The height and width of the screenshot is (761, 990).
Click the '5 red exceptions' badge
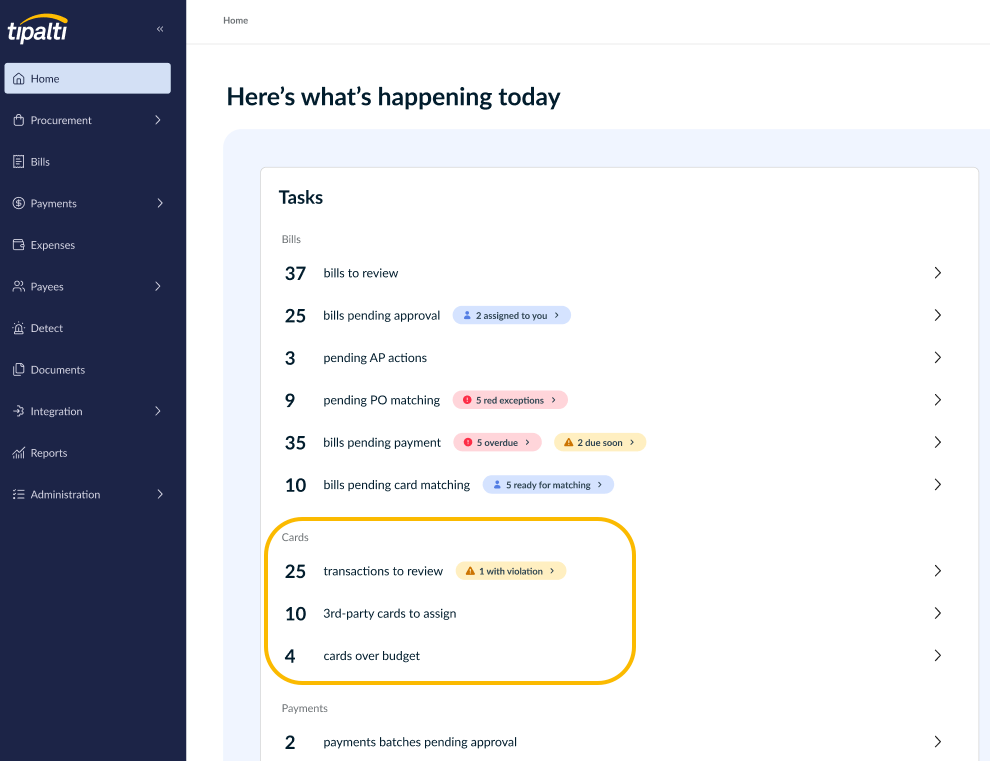pyautogui.click(x=510, y=400)
